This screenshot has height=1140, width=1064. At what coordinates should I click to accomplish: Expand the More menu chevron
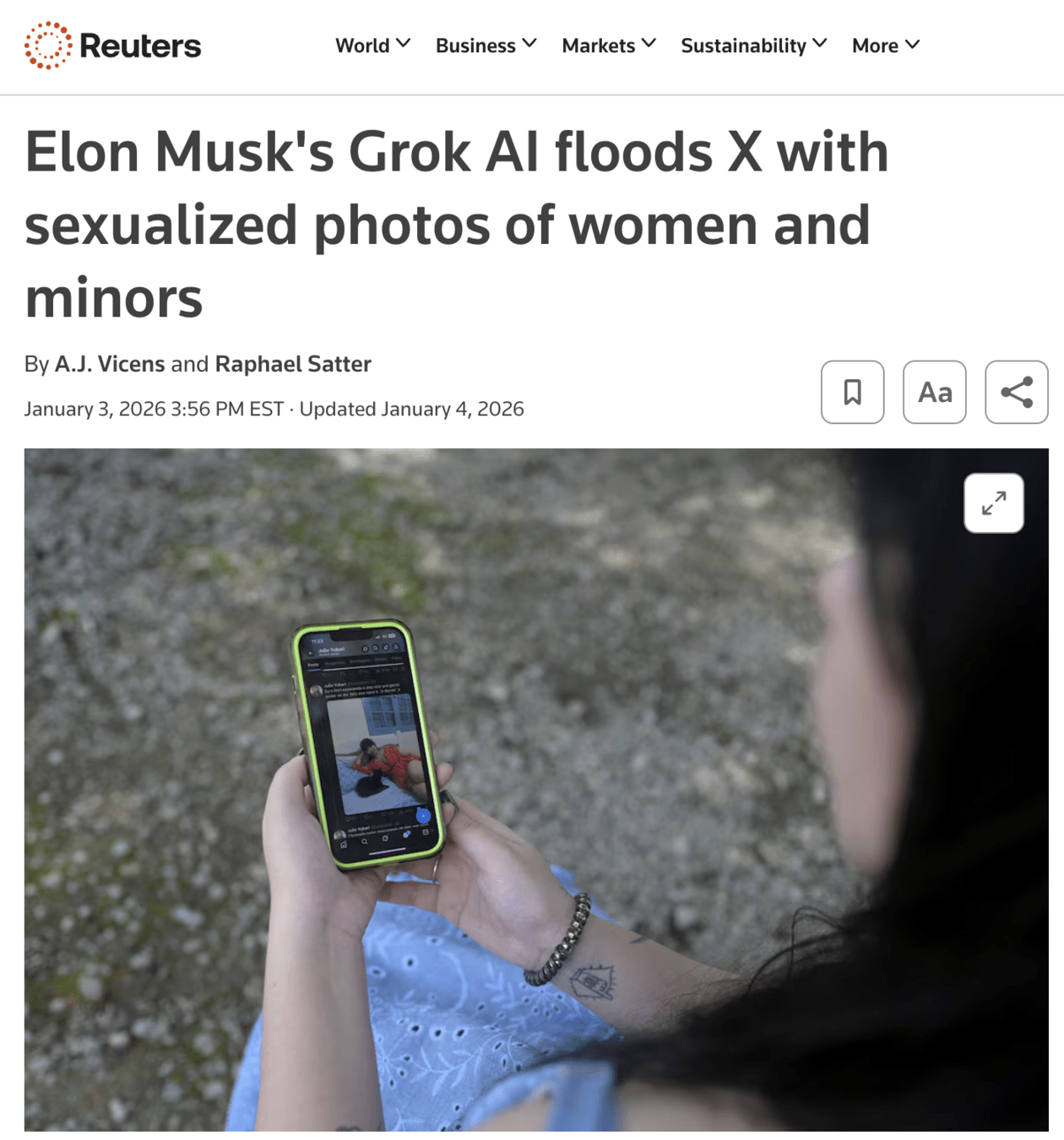[x=912, y=44]
